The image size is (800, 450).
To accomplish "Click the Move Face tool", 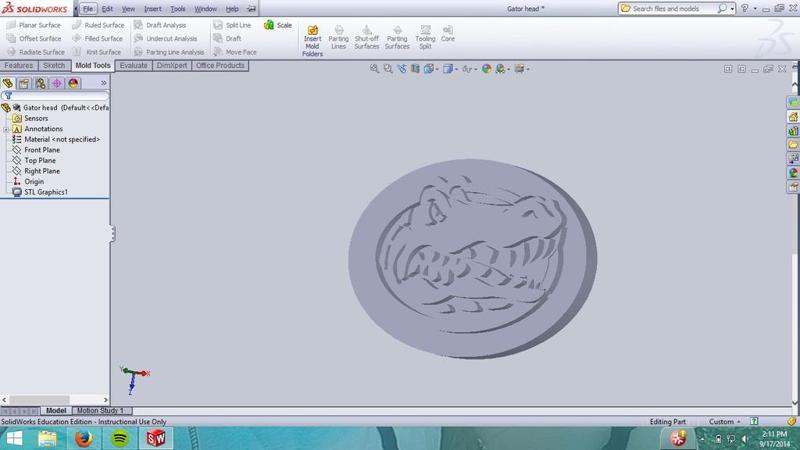I will click(235, 52).
